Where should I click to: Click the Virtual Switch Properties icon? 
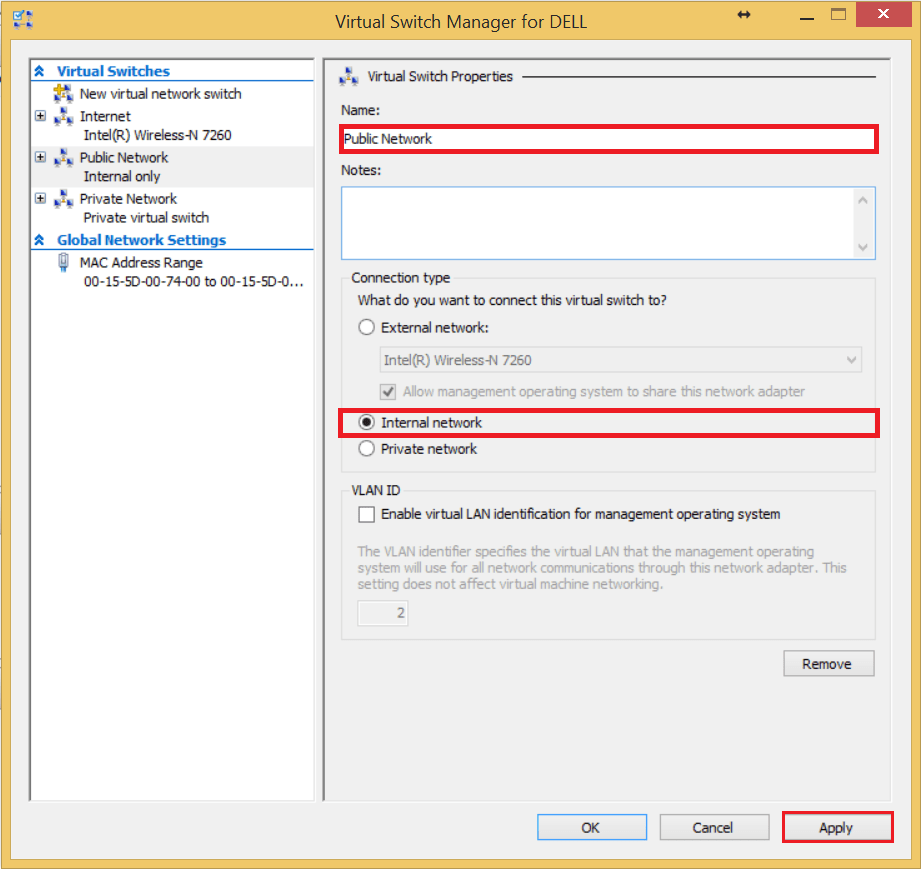[x=348, y=76]
